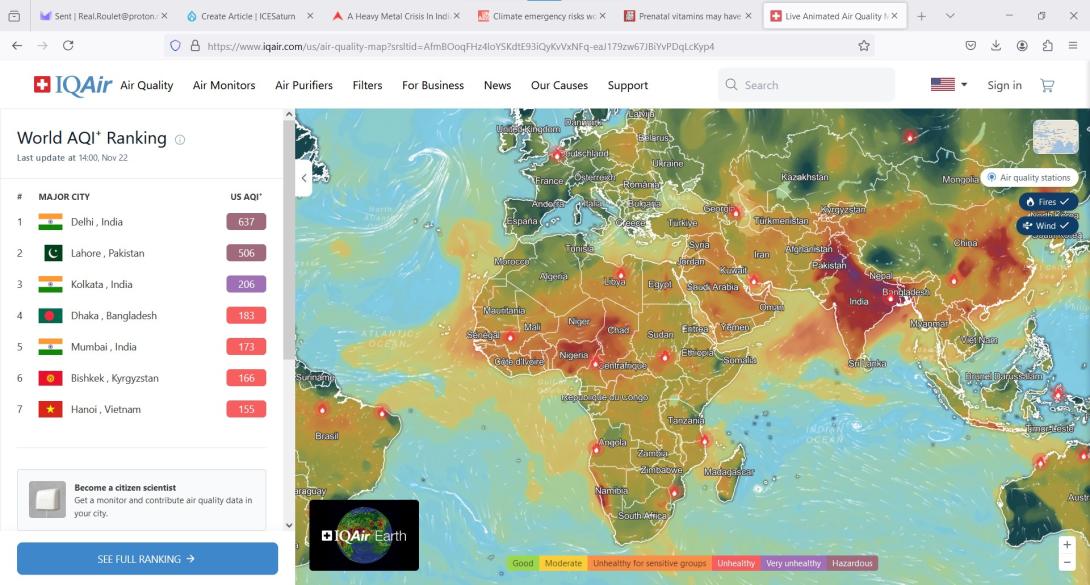Bookmark this page with the star icon
This screenshot has width=1090, height=585.
tap(864, 46)
